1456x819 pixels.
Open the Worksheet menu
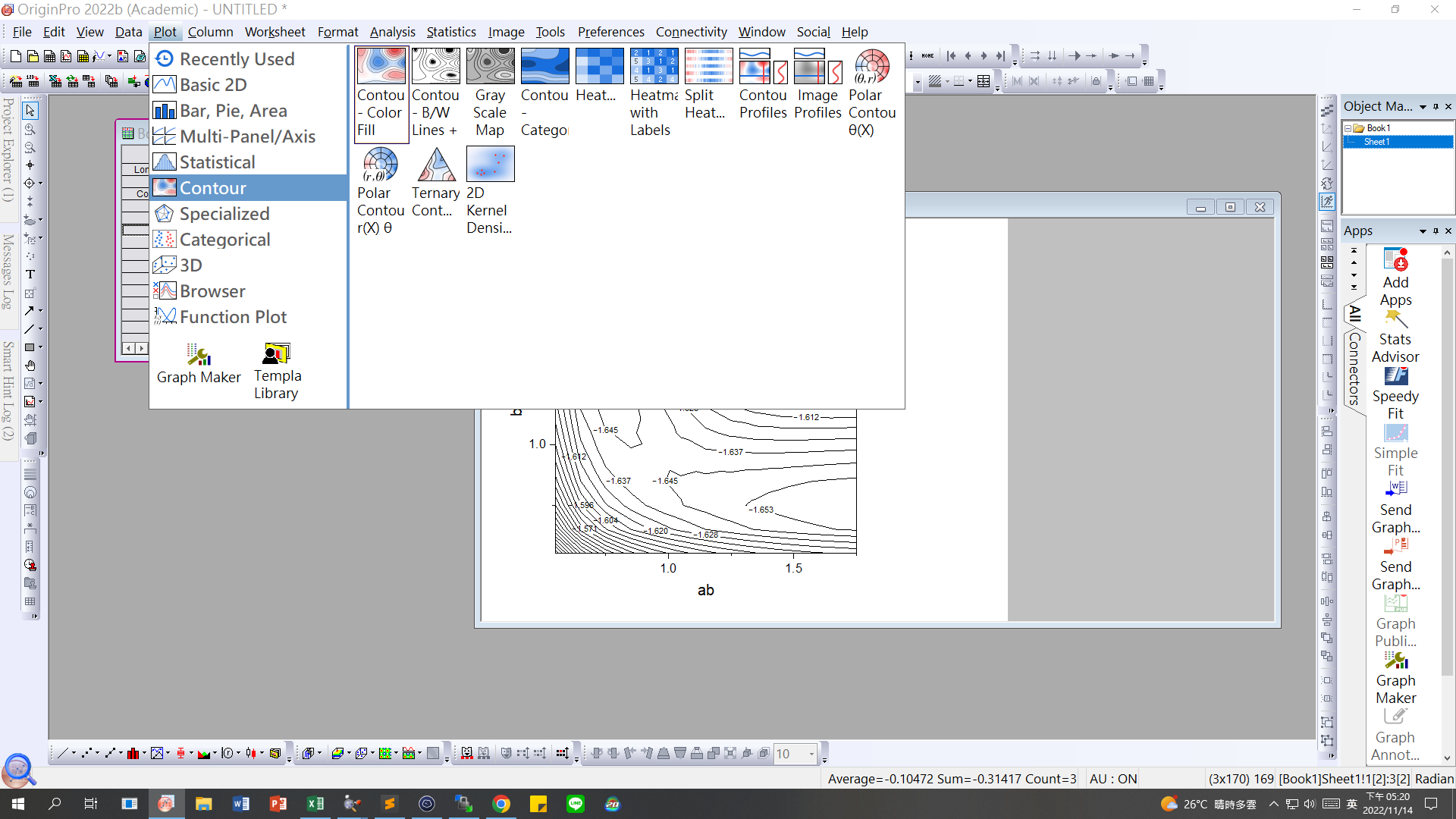coord(275,32)
